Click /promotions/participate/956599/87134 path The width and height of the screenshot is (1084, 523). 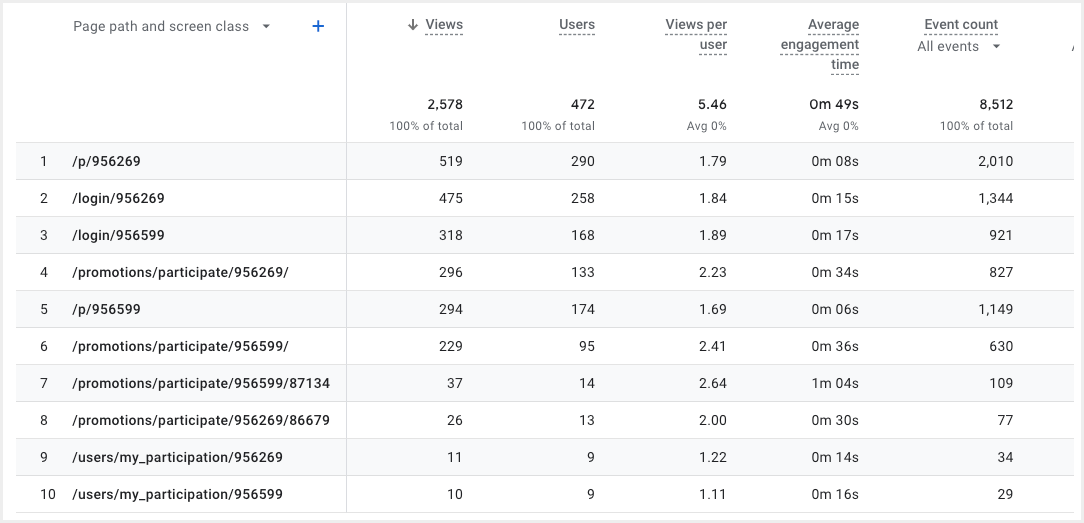(x=200, y=383)
